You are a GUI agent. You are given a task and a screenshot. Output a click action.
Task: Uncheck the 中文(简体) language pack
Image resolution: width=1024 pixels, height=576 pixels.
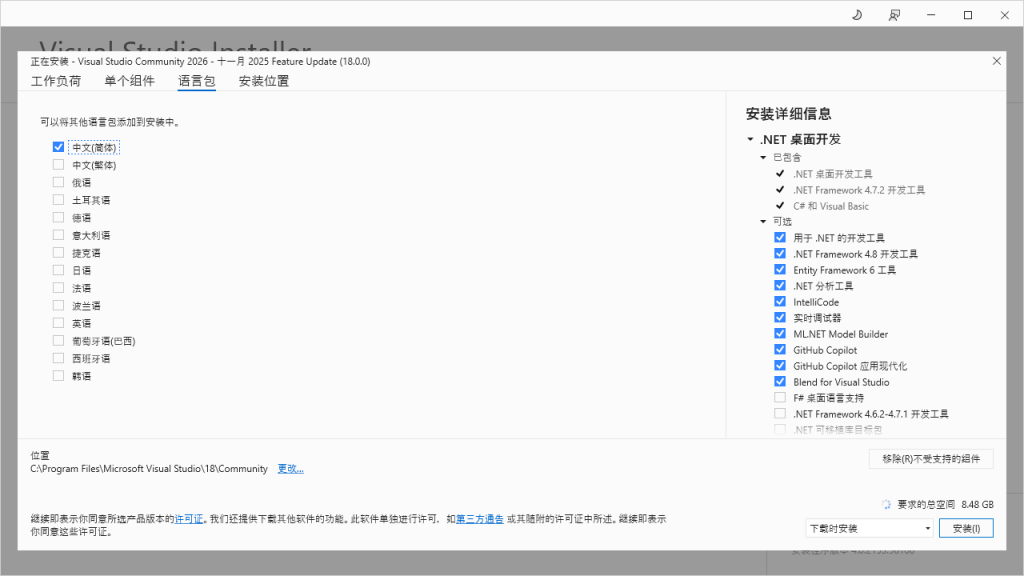(59, 147)
